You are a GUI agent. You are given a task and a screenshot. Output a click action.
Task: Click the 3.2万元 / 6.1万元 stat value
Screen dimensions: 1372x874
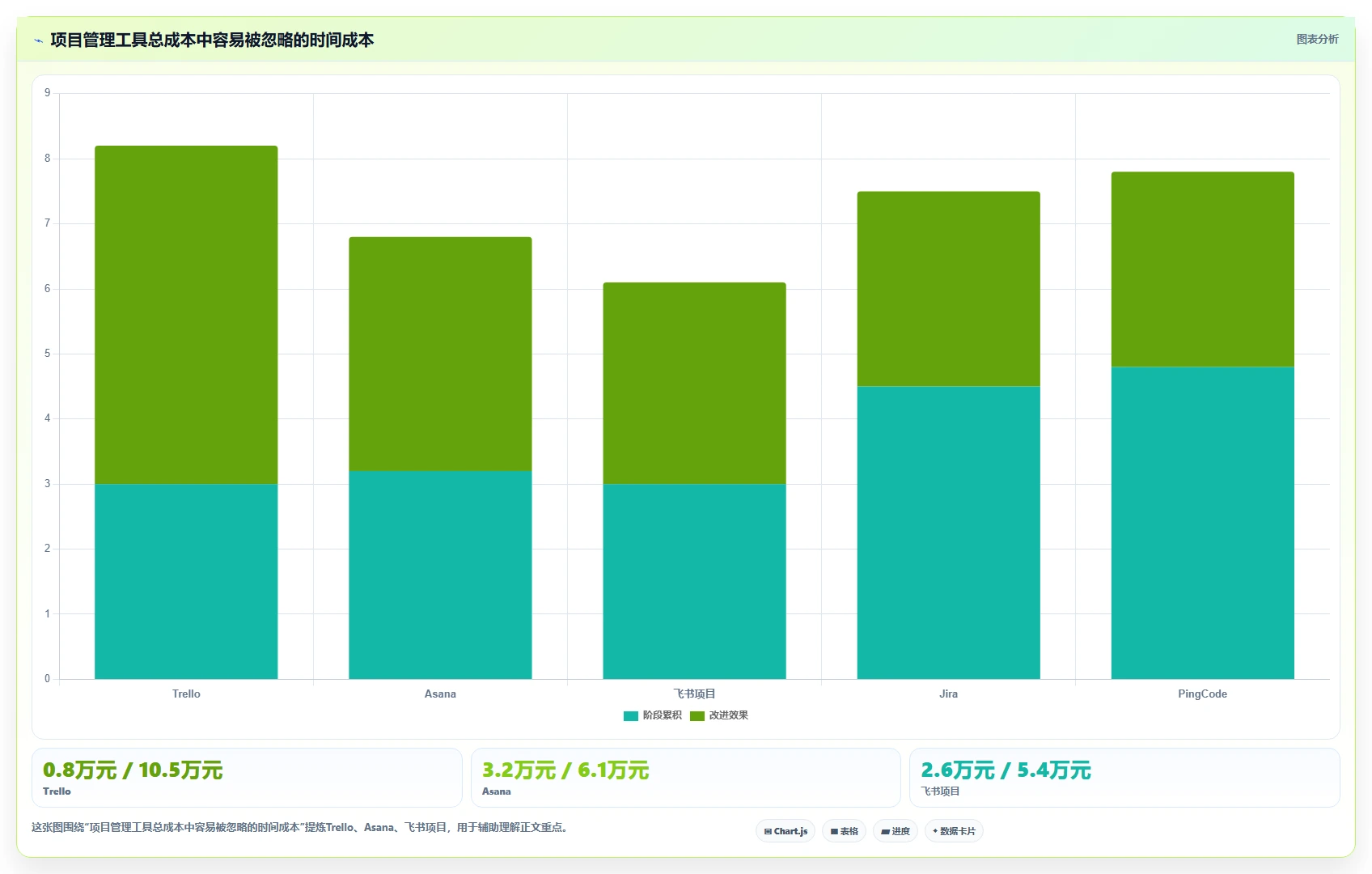point(565,770)
